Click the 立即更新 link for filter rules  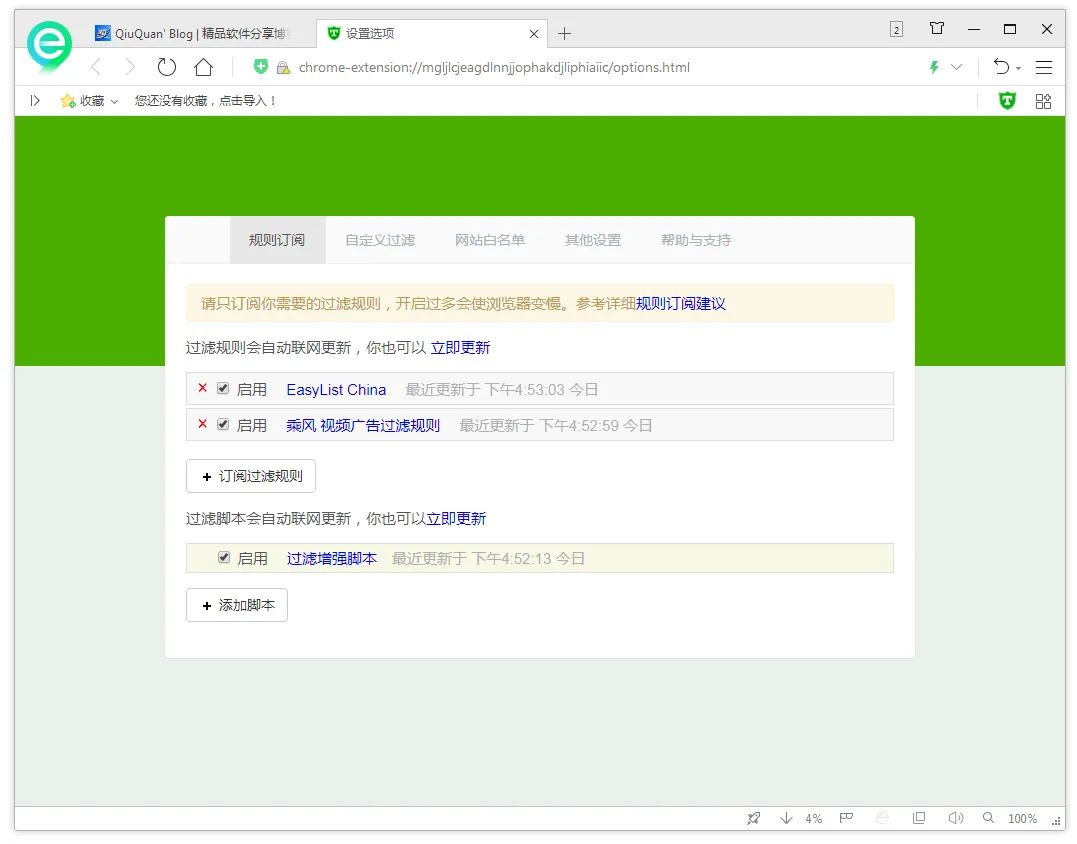(x=460, y=347)
